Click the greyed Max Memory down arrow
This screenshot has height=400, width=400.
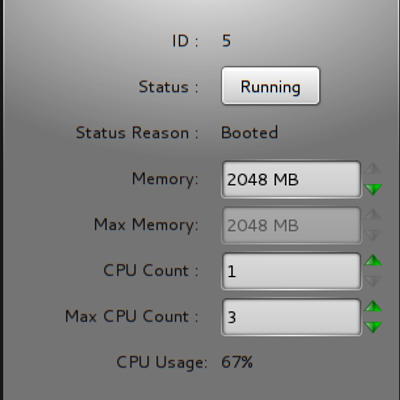tap(373, 235)
